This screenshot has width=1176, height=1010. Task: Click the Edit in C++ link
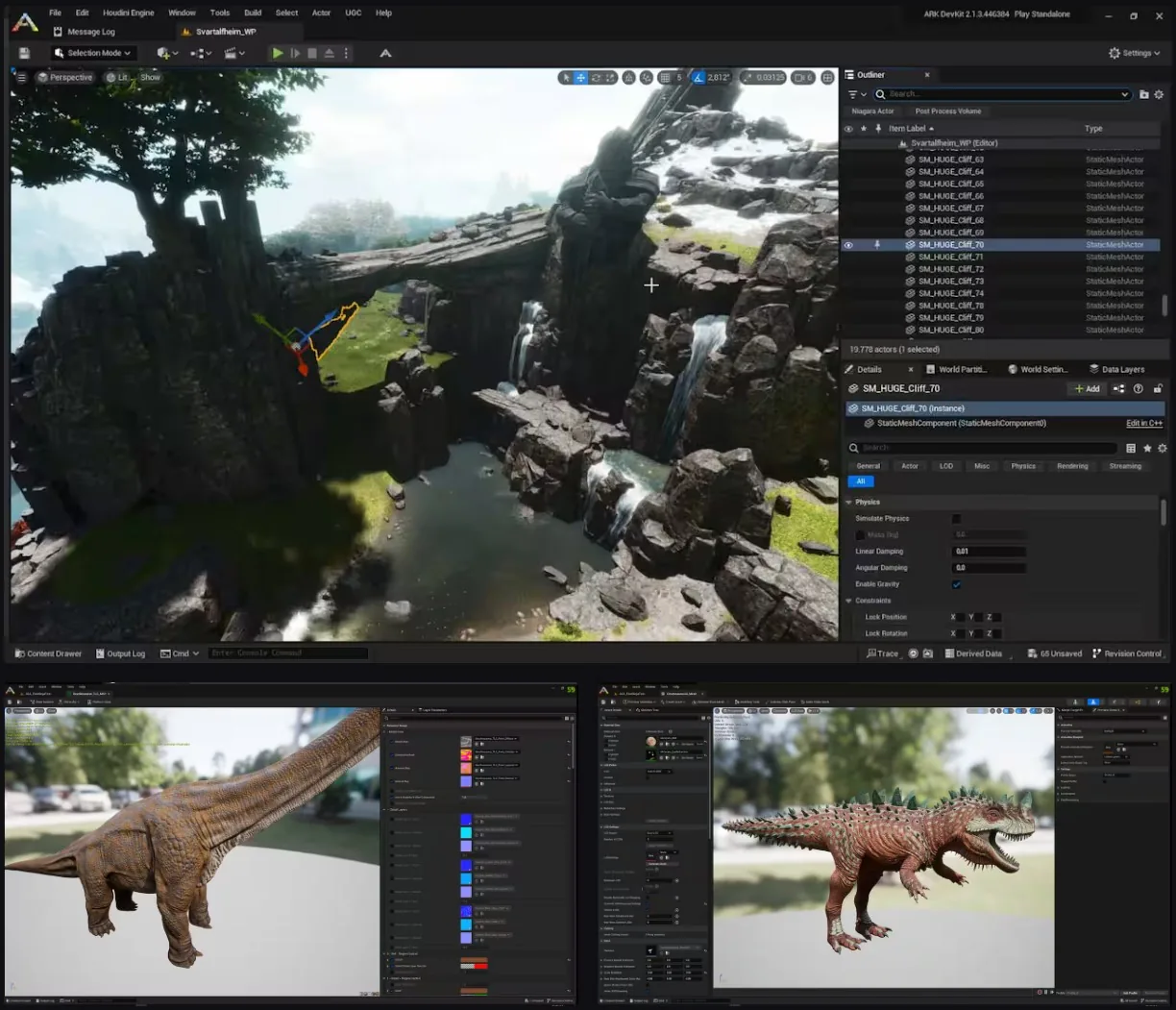tap(1144, 423)
